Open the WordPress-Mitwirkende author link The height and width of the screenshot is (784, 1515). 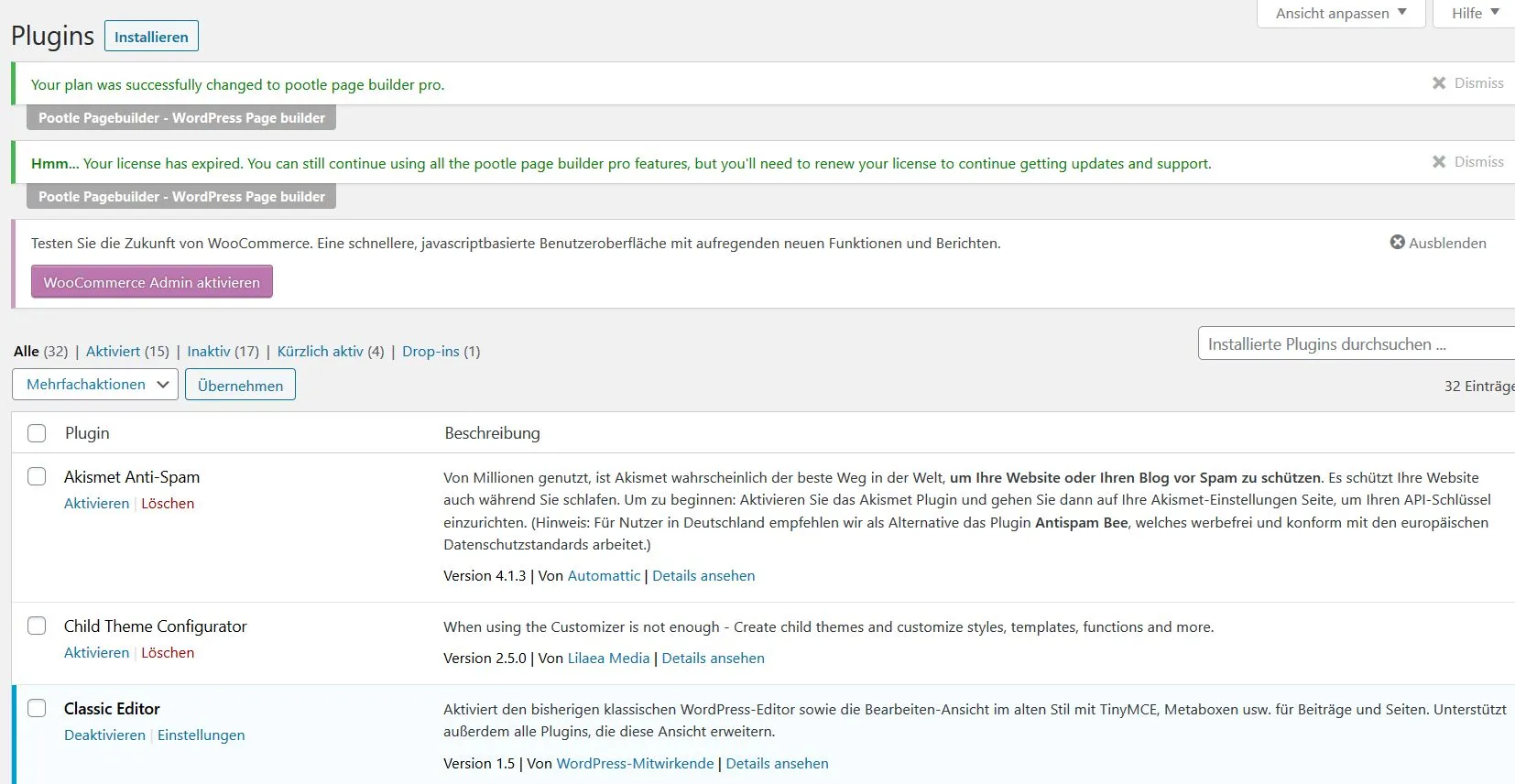tap(635, 764)
